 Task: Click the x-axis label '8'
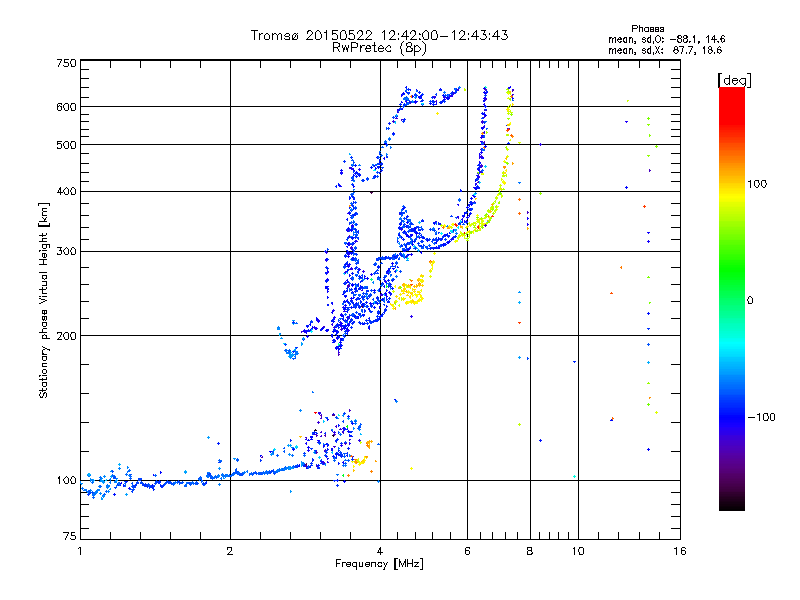(x=530, y=551)
